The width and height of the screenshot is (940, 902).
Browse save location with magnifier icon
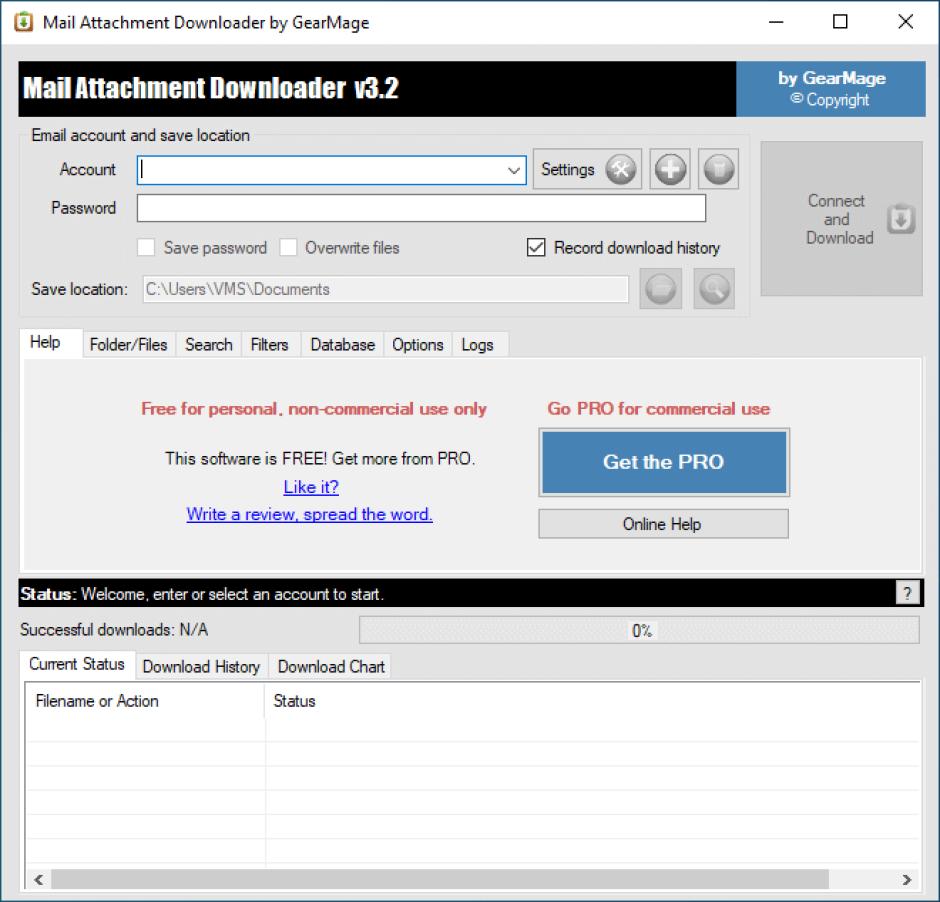714,289
